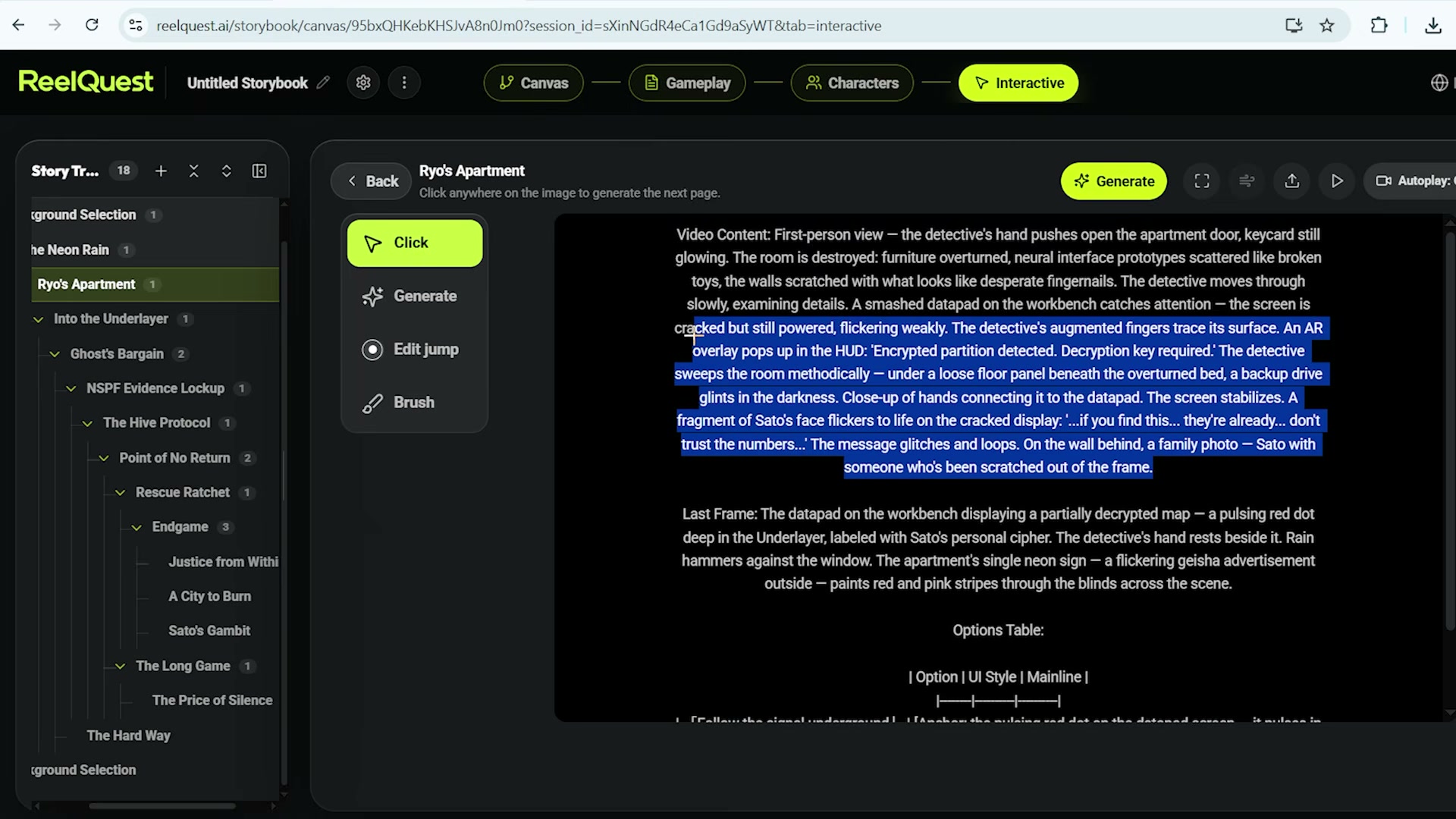Bookmark this page with the star icon
The width and height of the screenshot is (1456, 819).
click(1326, 25)
